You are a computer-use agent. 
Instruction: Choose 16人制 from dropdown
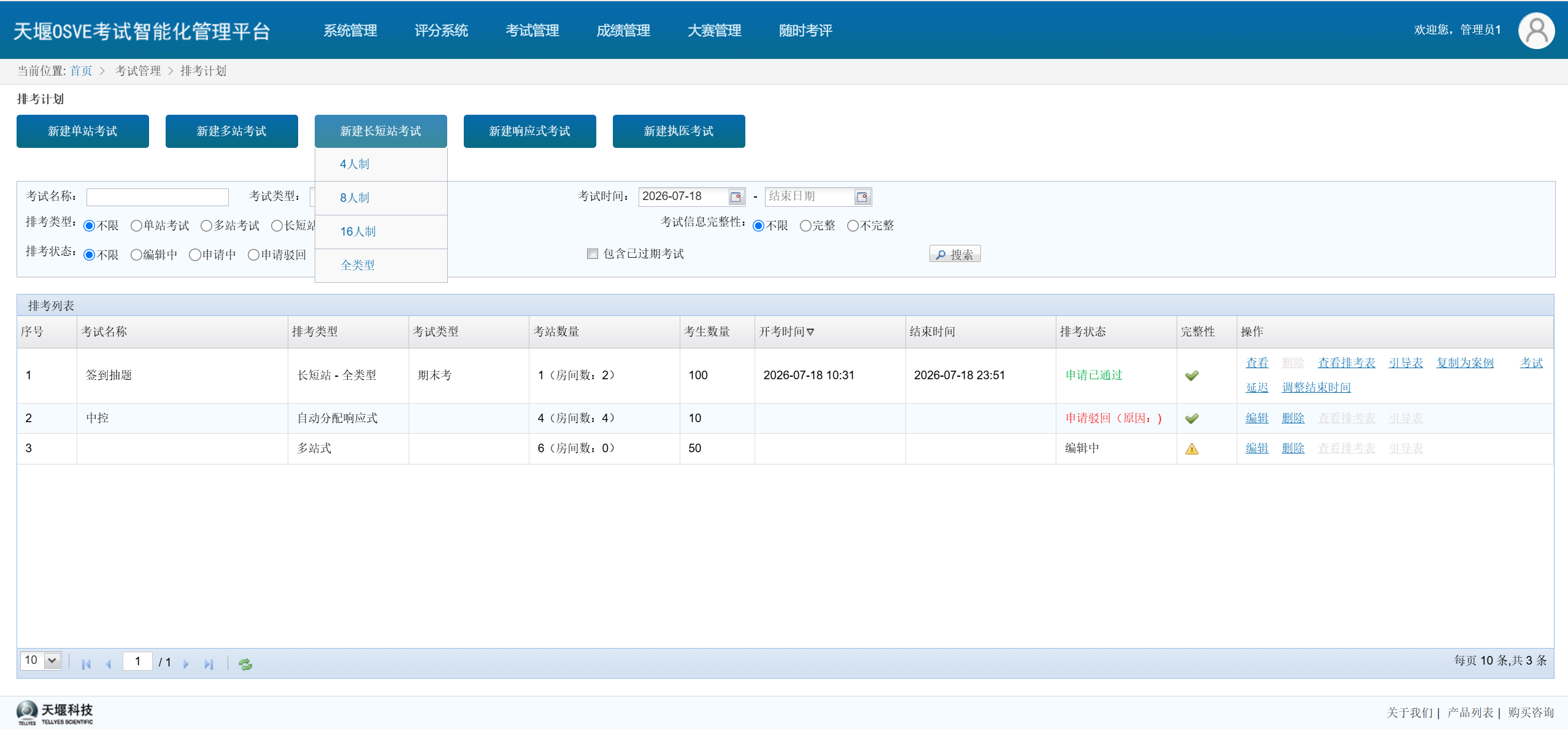pos(381,232)
